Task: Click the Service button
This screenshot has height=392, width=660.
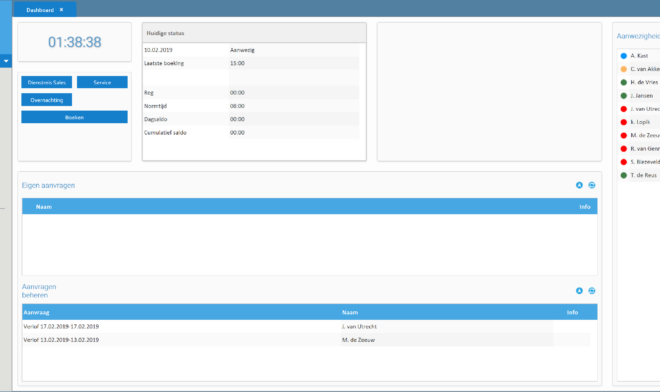Action: coord(102,83)
